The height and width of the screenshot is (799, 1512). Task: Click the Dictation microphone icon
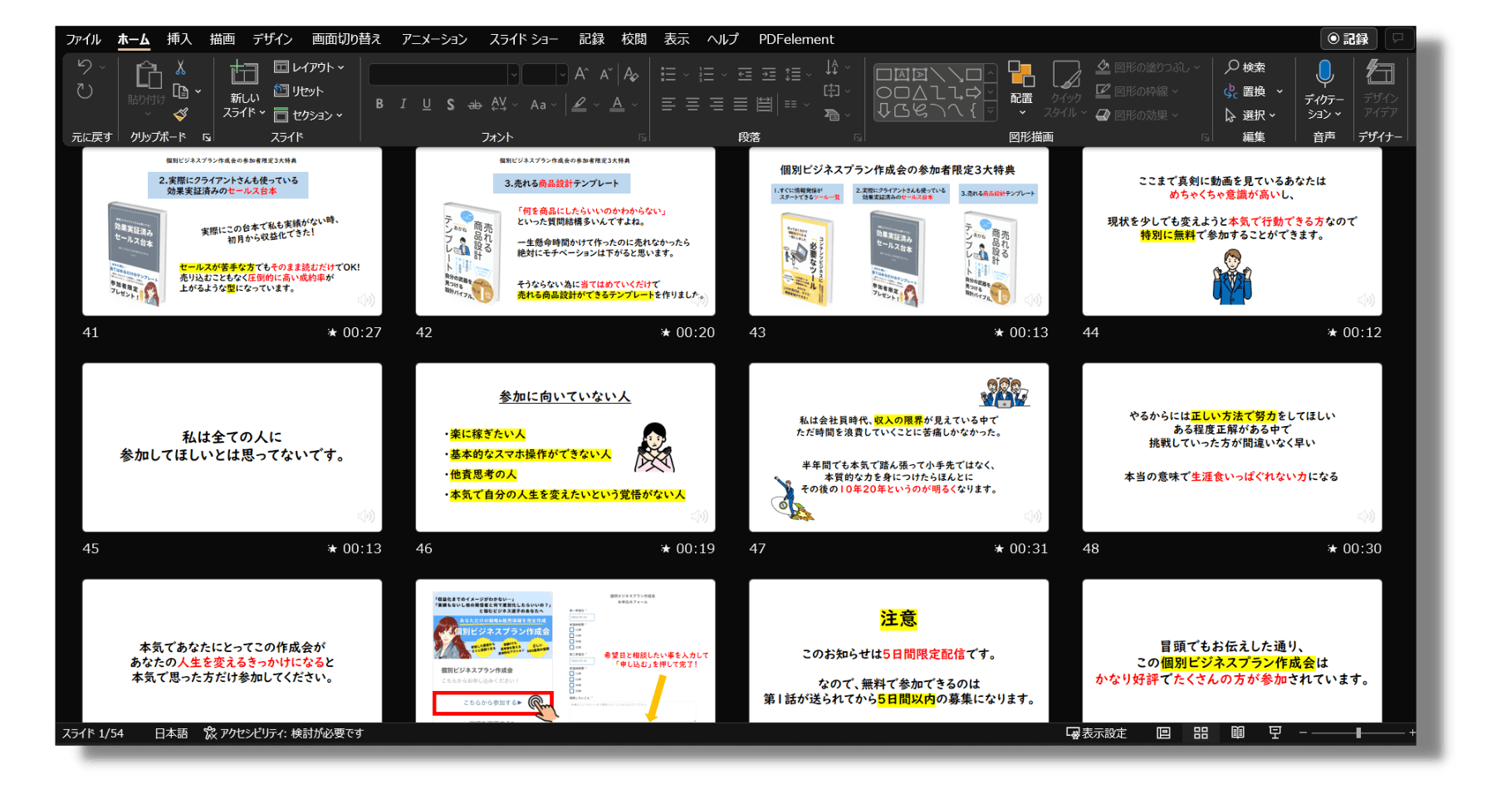point(1324,75)
